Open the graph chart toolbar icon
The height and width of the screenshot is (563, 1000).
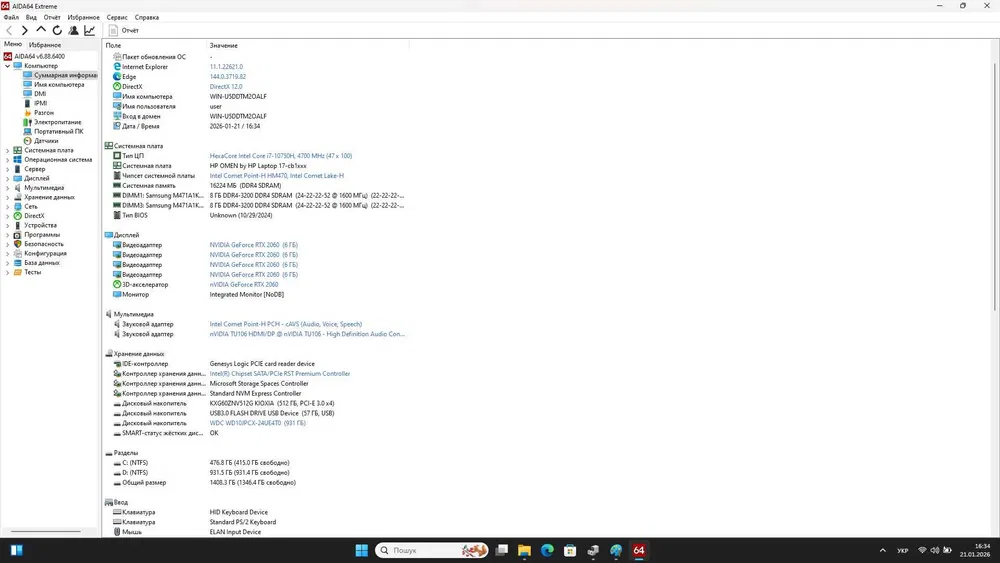90,30
